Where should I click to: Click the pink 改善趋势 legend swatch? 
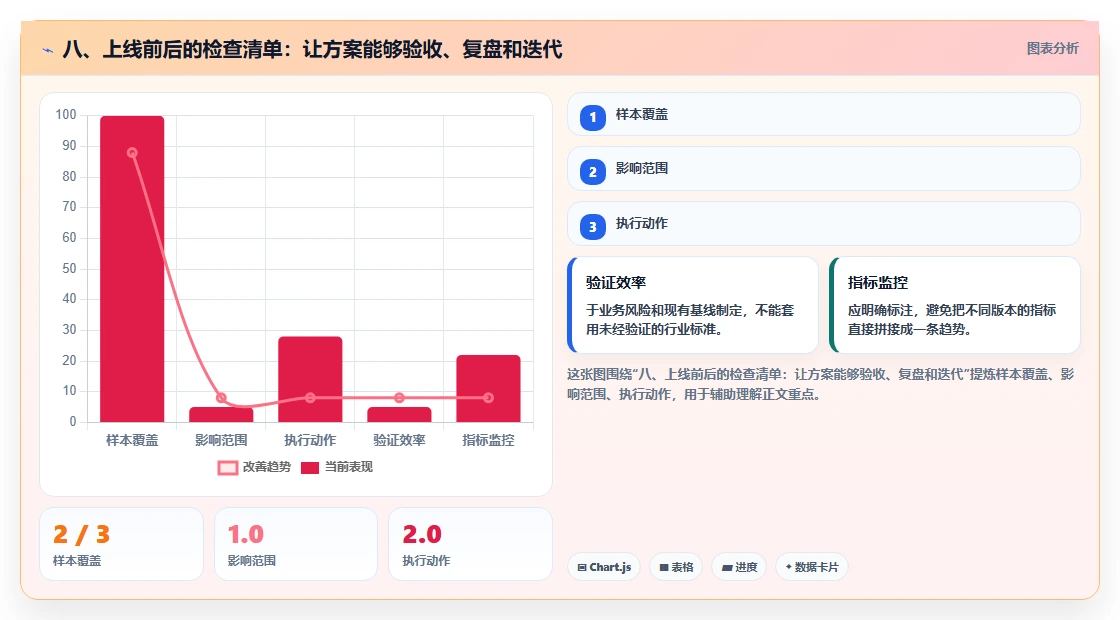[227, 468]
